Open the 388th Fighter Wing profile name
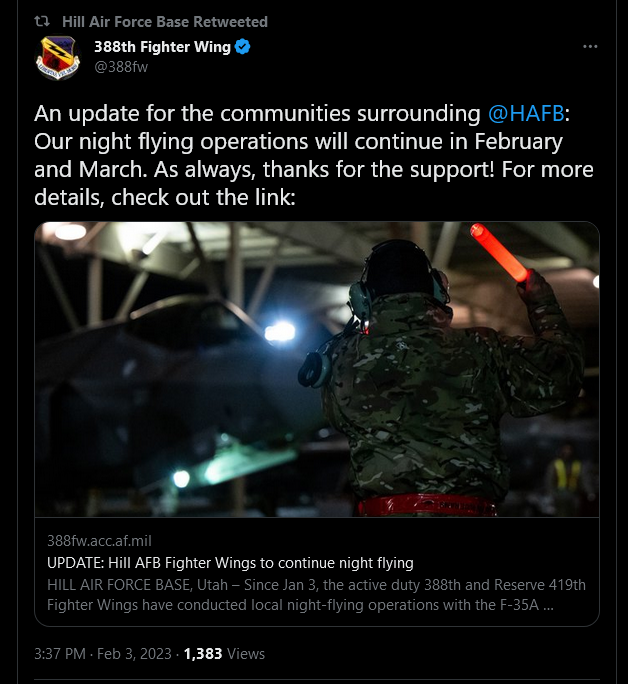The width and height of the screenshot is (628, 684). (x=162, y=47)
